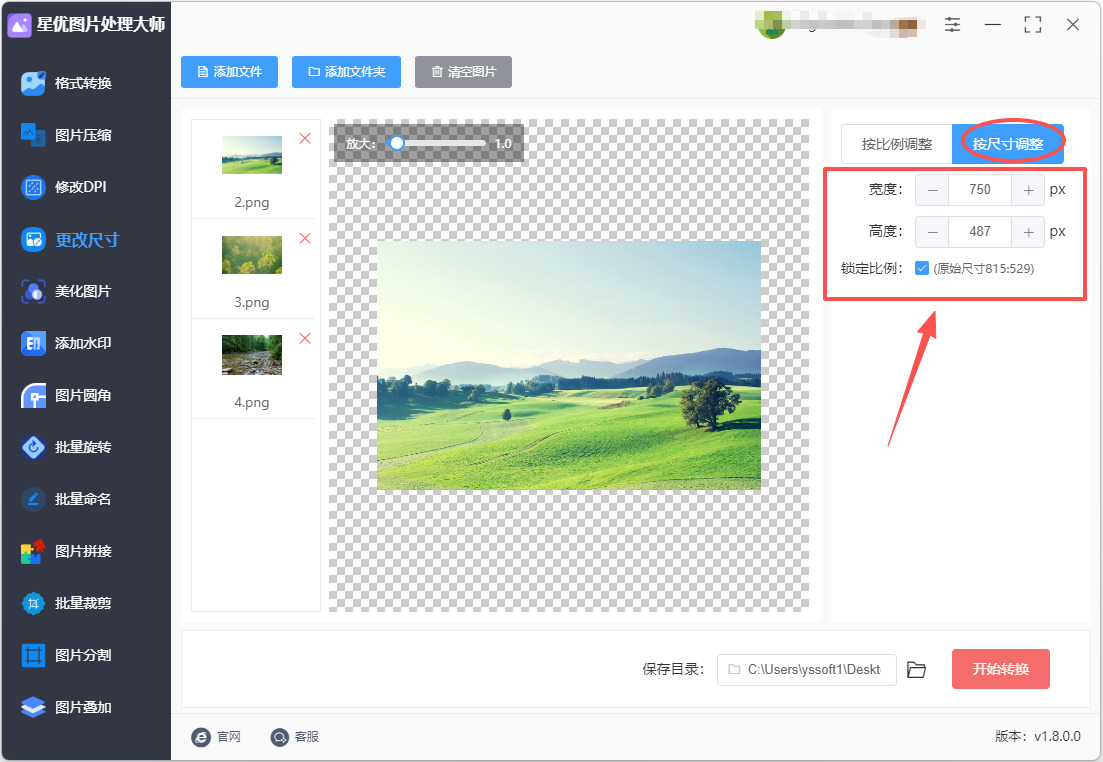
Task: Select the 2.png thumbnail
Action: click(252, 155)
